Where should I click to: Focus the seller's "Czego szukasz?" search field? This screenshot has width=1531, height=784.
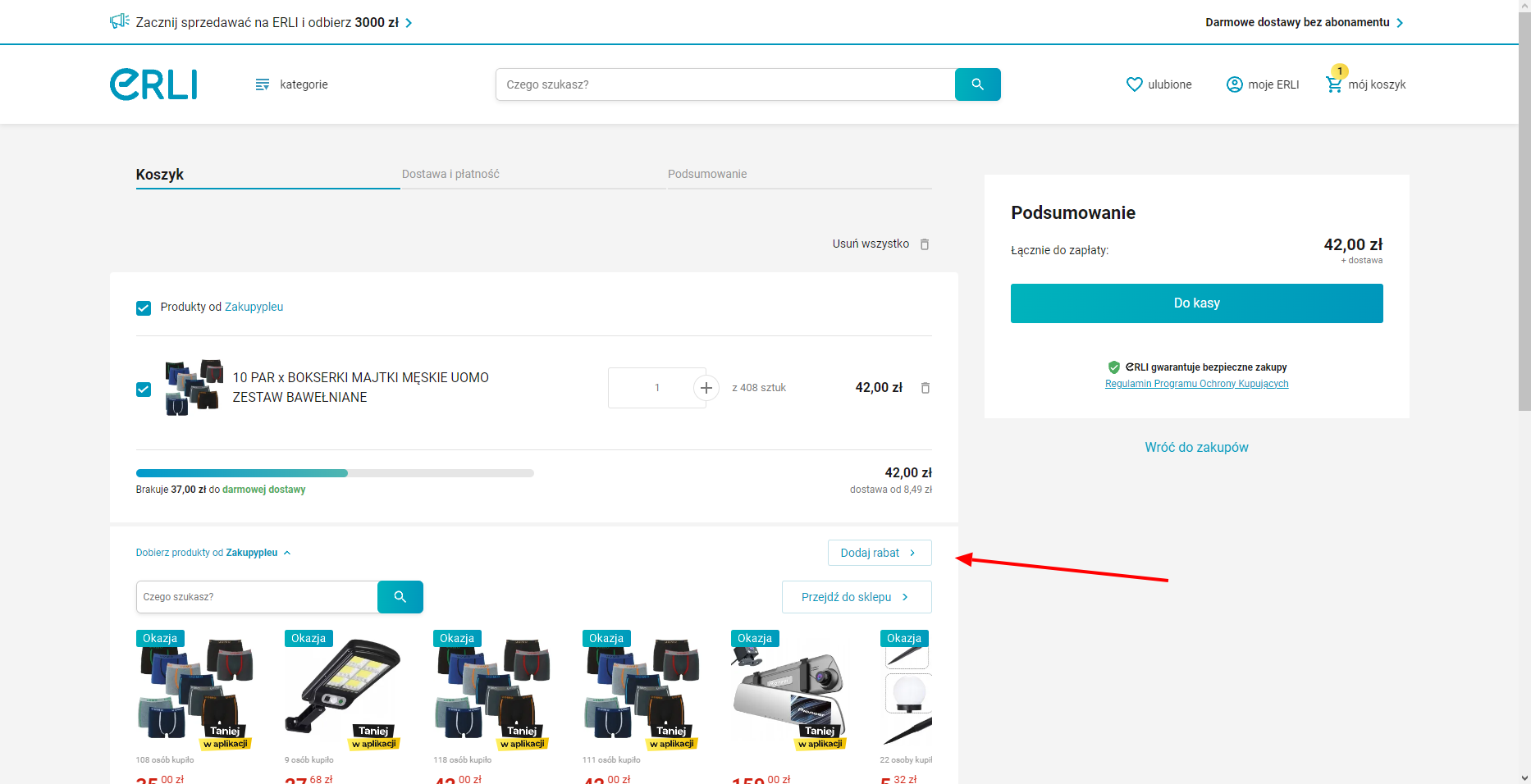click(257, 597)
